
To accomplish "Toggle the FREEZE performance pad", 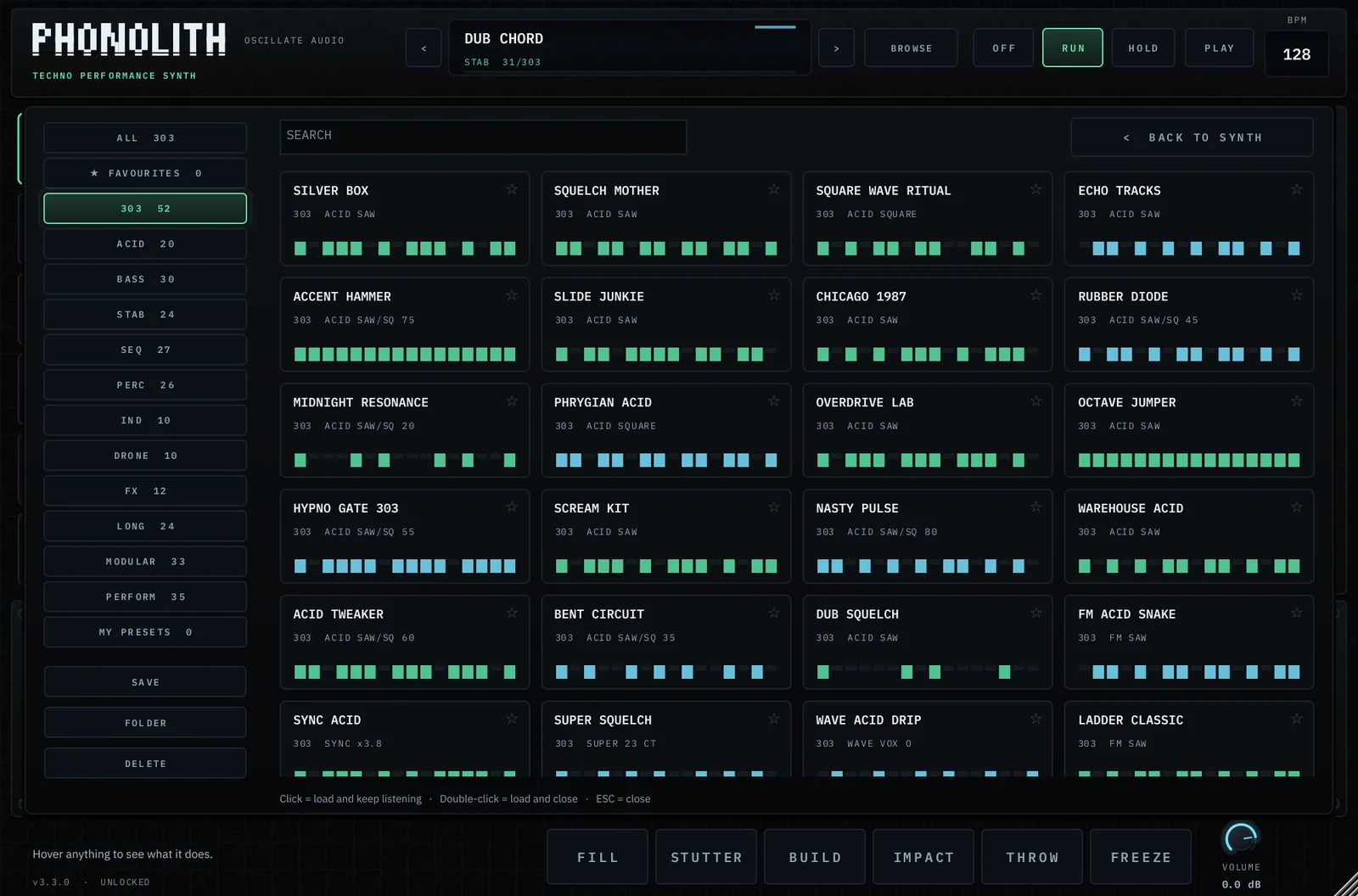I will point(1141,857).
